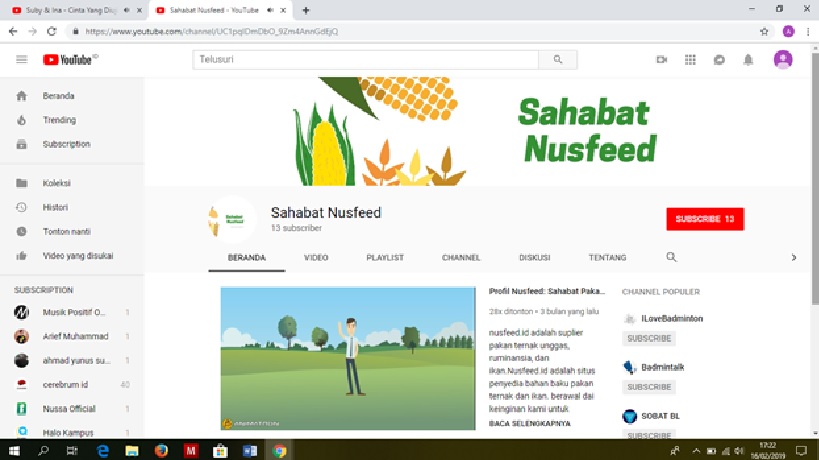Click Sahabat Nusfeed channel avatar
The height and width of the screenshot is (460, 819).
231,219
